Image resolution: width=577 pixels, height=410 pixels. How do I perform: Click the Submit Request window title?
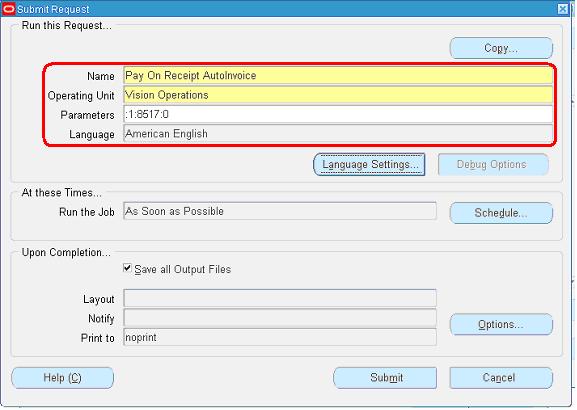click(x=53, y=9)
